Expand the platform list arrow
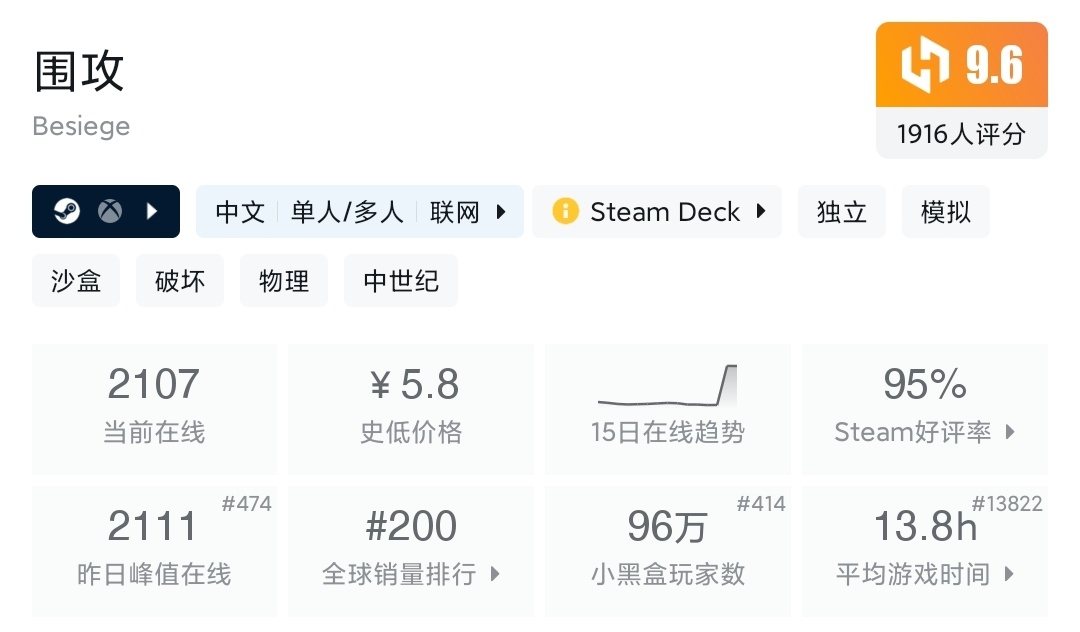 point(152,212)
